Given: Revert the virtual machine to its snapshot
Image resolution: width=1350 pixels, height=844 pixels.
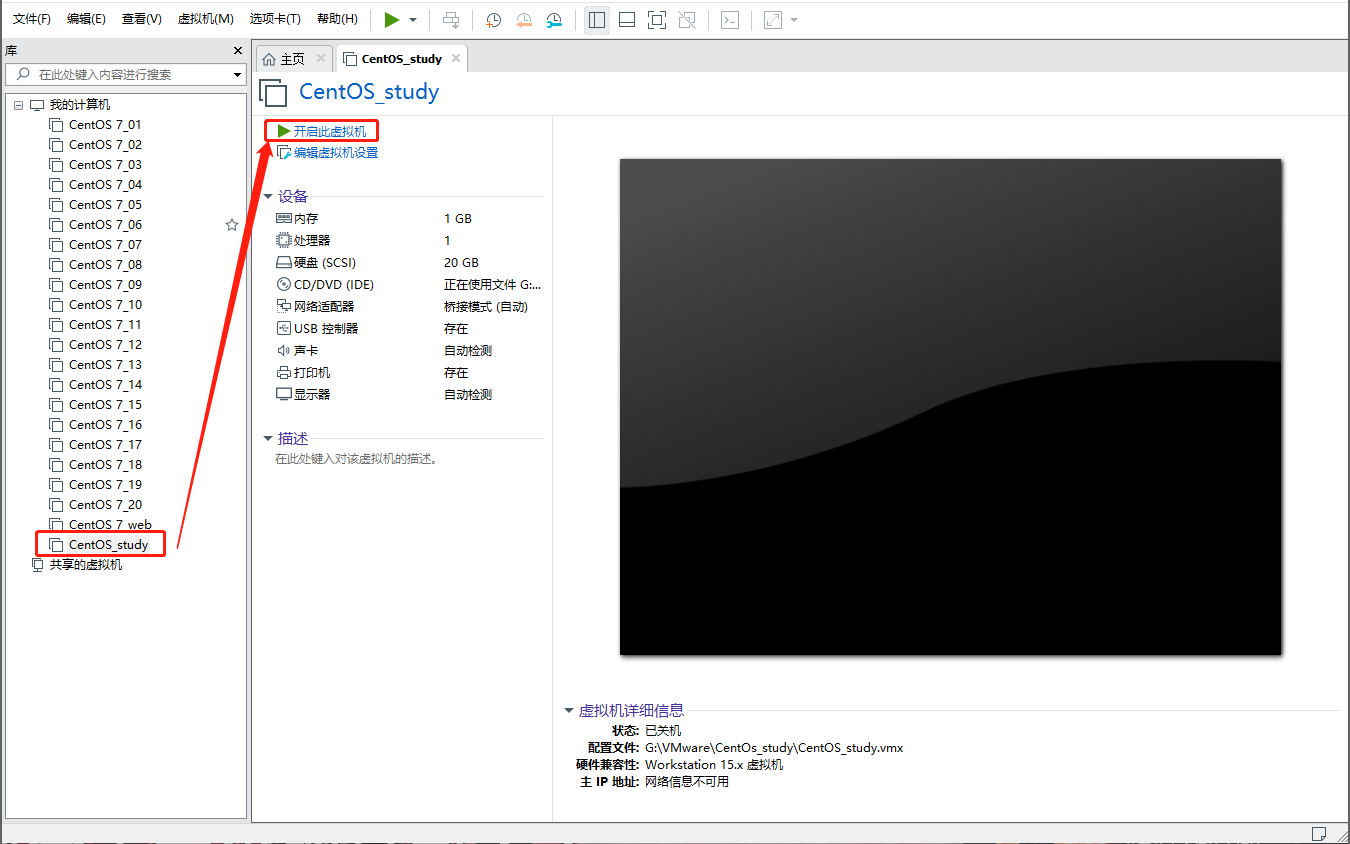Looking at the screenshot, I should [523, 19].
